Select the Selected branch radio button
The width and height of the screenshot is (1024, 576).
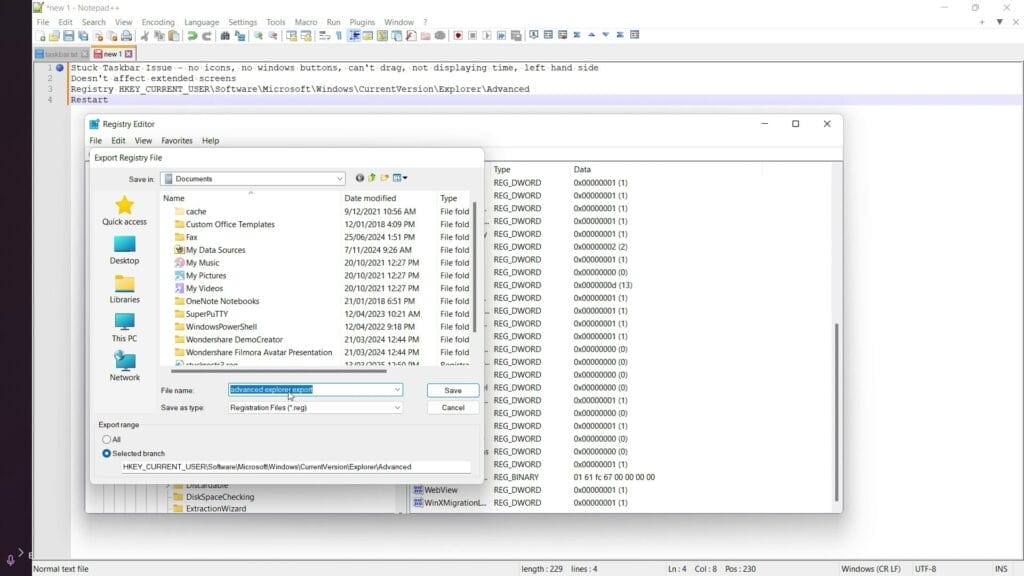tap(108, 453)
